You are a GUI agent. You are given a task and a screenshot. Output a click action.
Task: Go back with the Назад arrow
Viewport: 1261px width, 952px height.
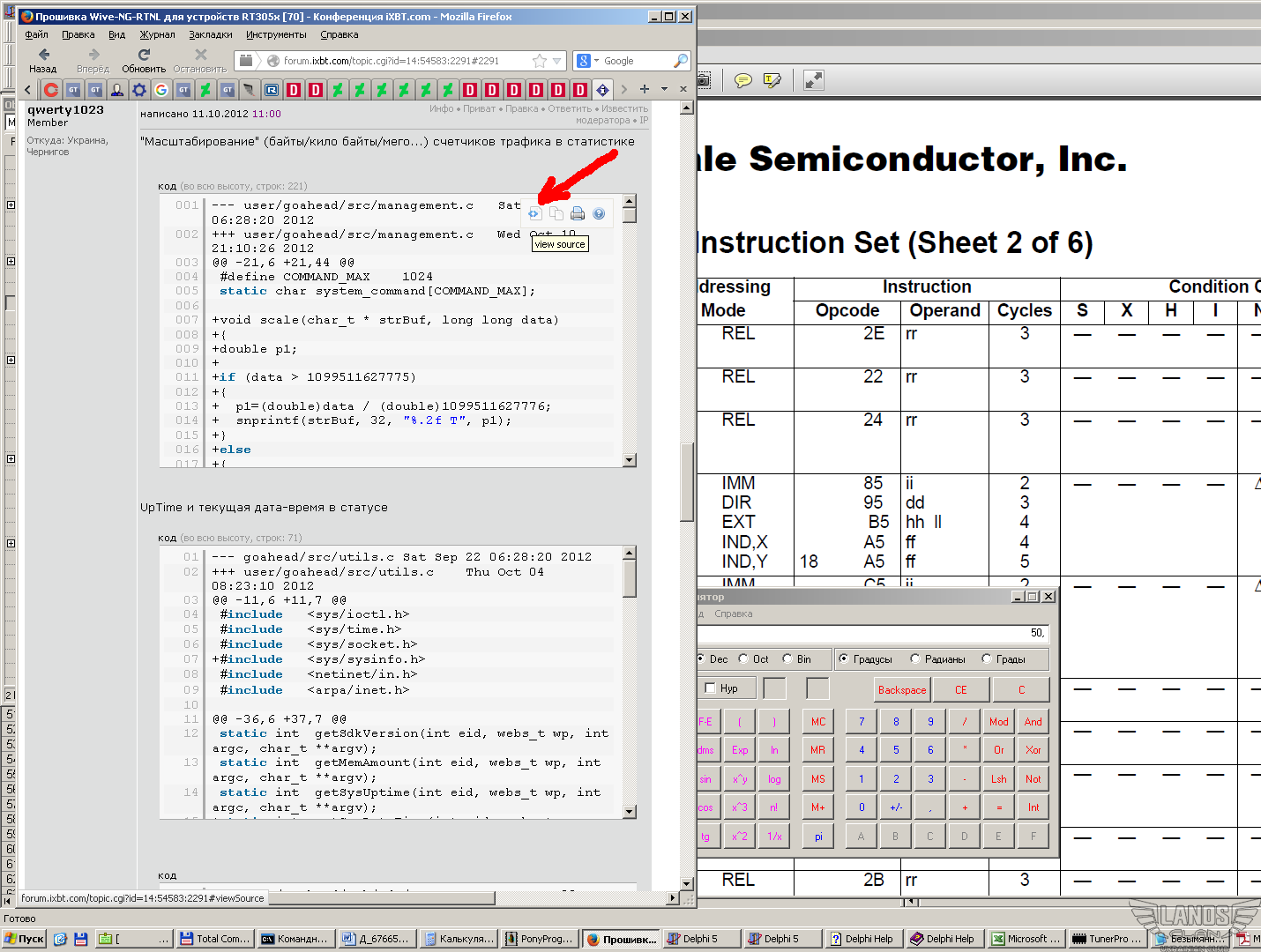coord(43,55)
